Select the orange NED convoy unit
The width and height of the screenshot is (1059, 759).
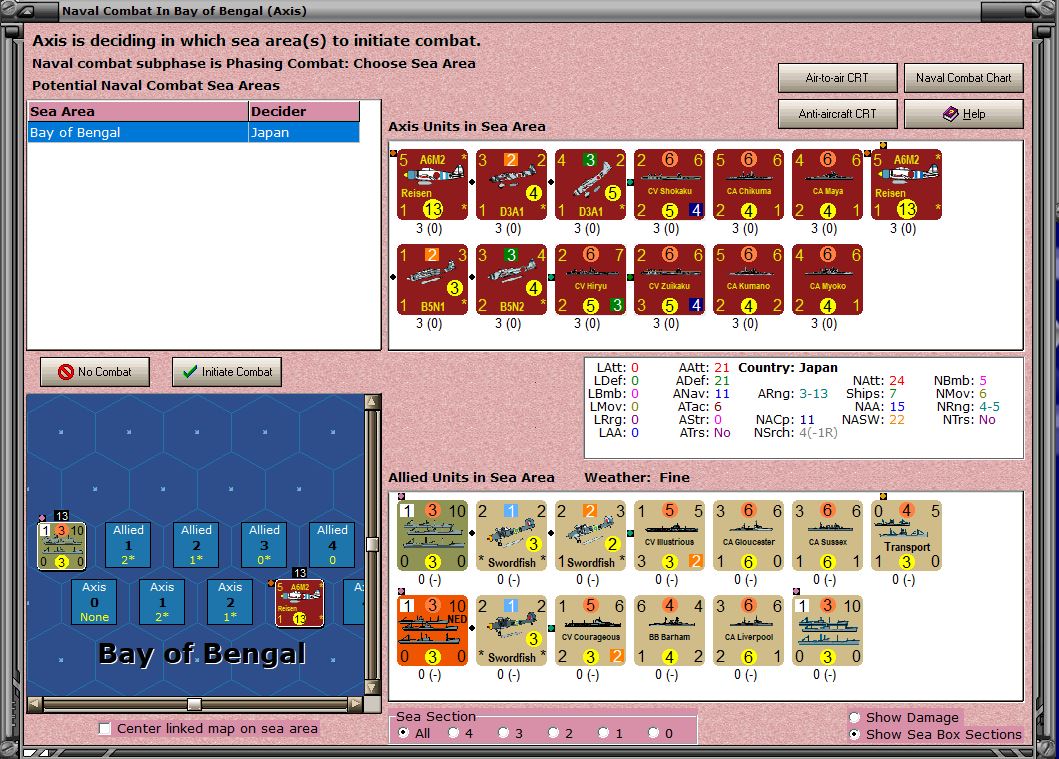coord(432,631)
